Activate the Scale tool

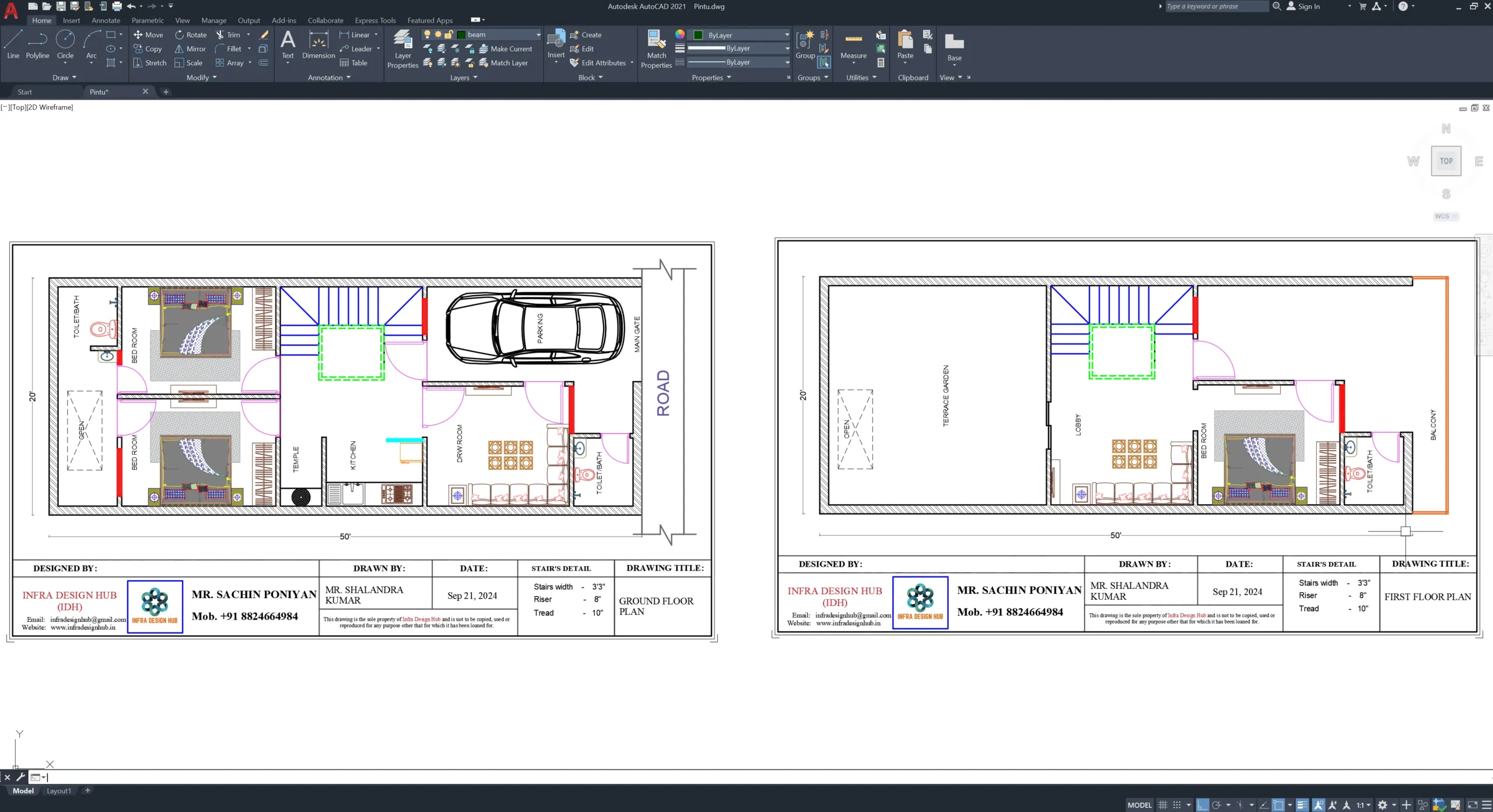pos(188,63)
